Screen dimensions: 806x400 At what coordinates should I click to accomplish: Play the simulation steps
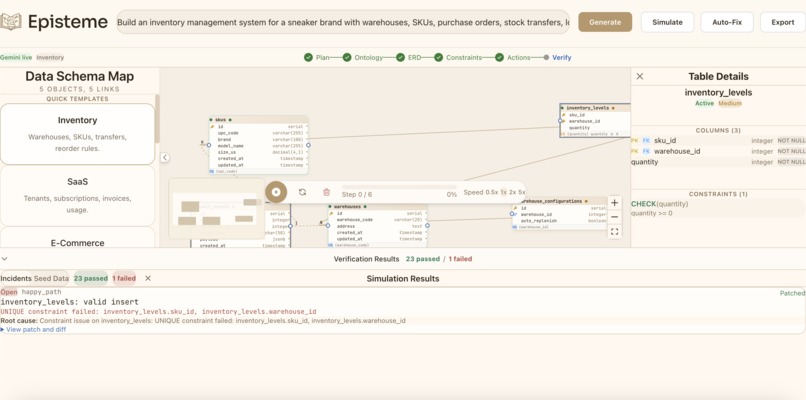tap(276, 192)
